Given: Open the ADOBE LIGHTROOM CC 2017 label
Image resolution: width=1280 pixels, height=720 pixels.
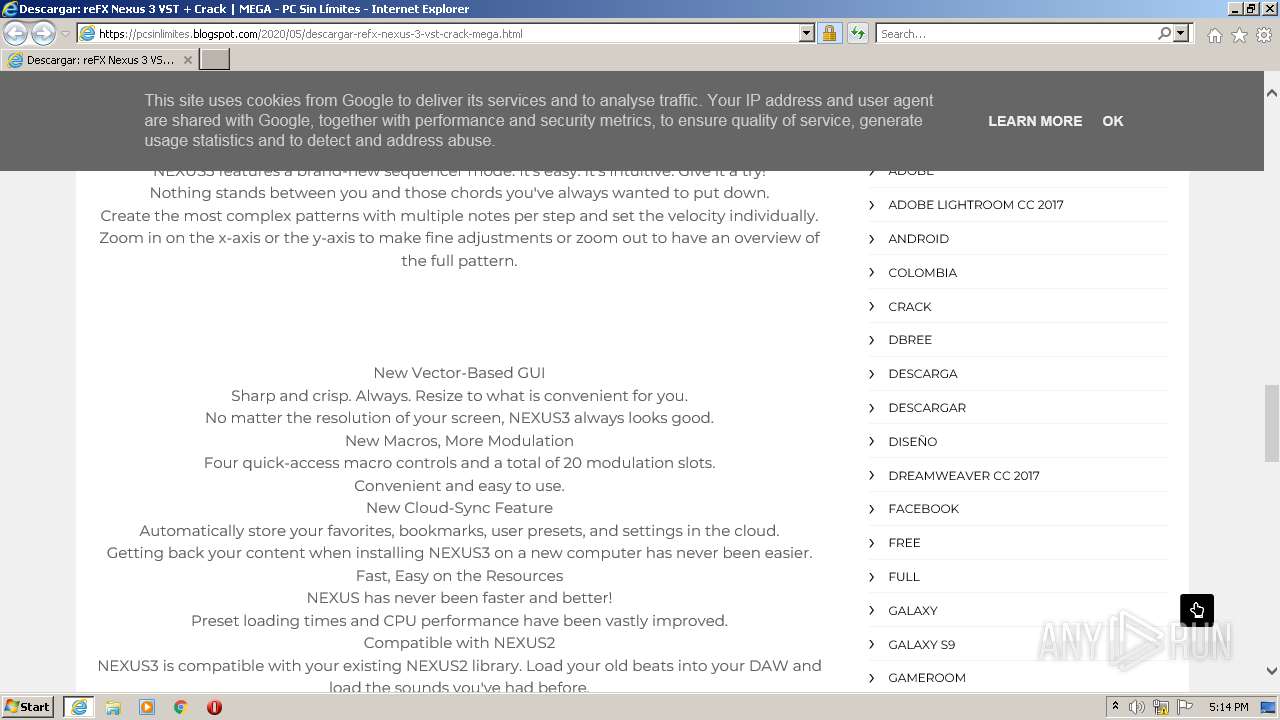Looking at the screenshot, I should coord(975,205).
